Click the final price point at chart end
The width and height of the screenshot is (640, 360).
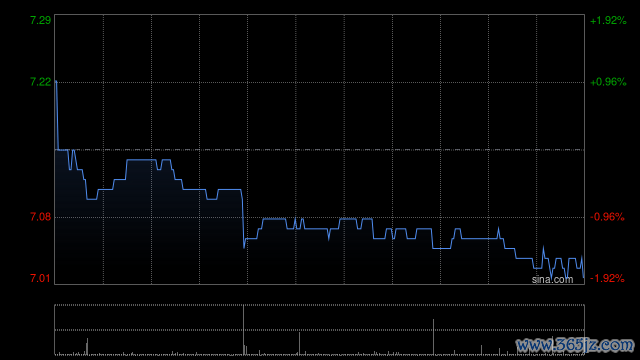[584, 277]
